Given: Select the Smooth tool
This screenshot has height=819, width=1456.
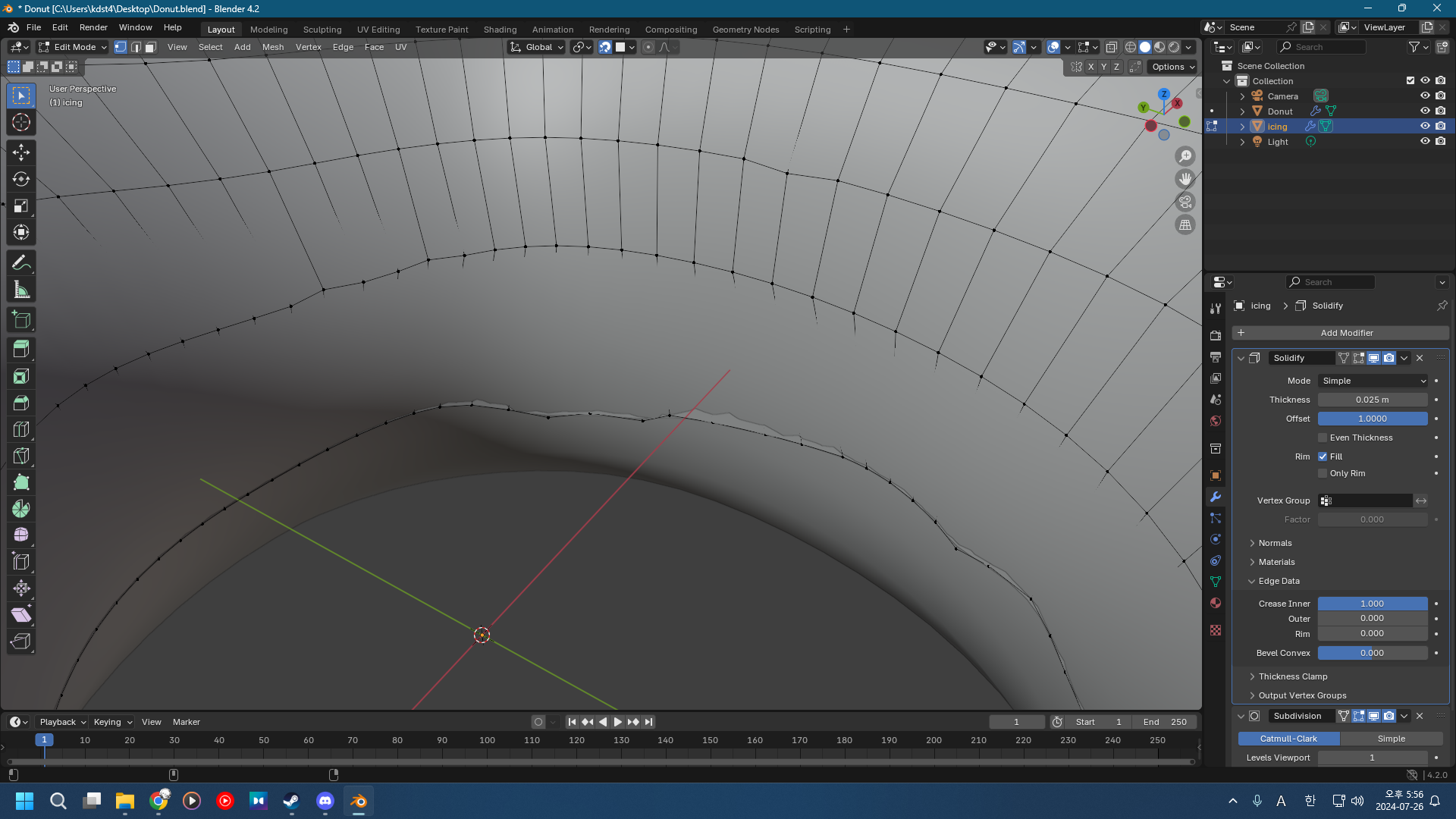Looking at the screenshot, I should pos(21,535).
